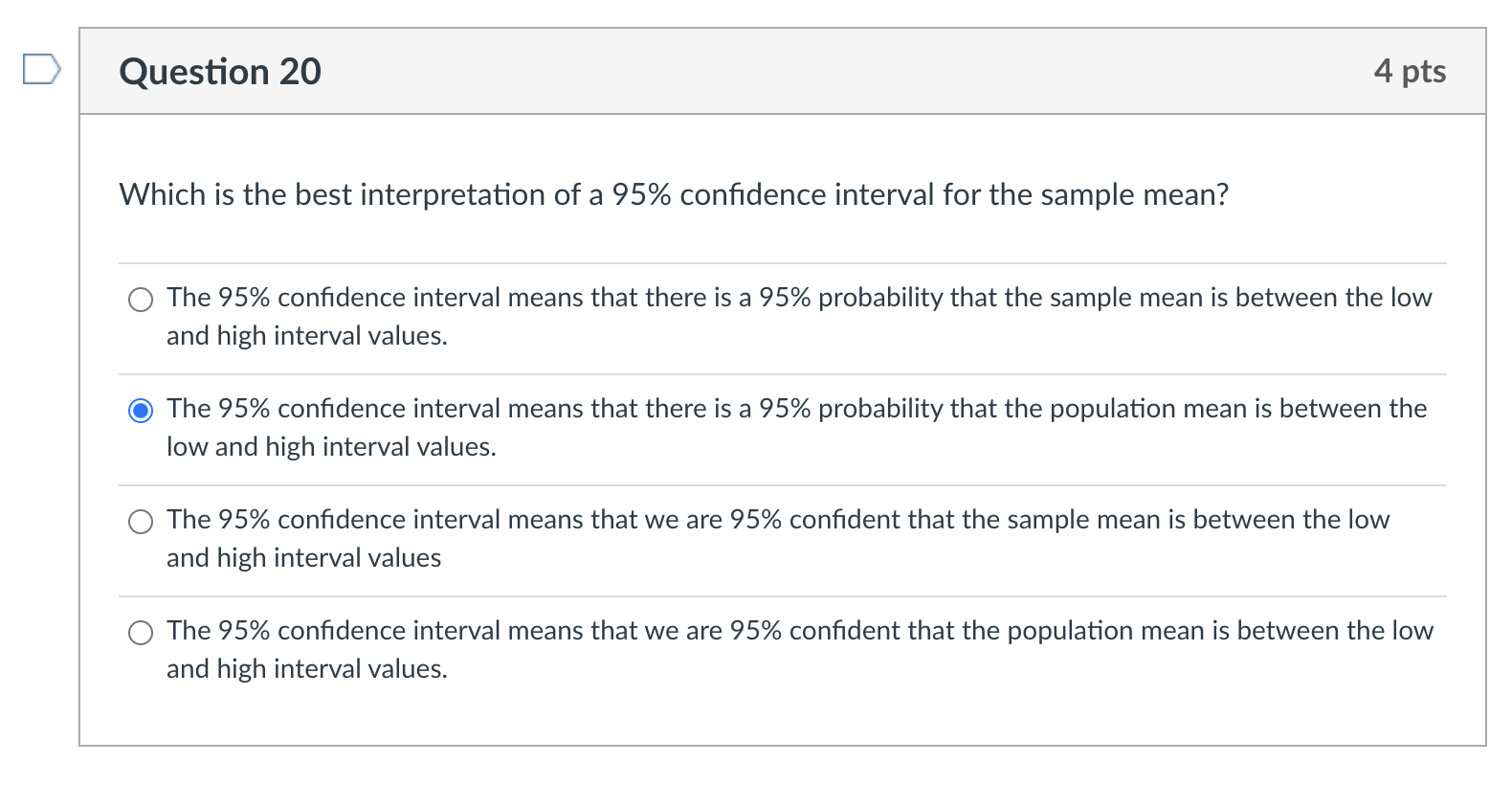The width and height of the screenshot is (1512, 785).
Task: Select radio for 95% probability sample mean answer
Action: pos(141,300)
